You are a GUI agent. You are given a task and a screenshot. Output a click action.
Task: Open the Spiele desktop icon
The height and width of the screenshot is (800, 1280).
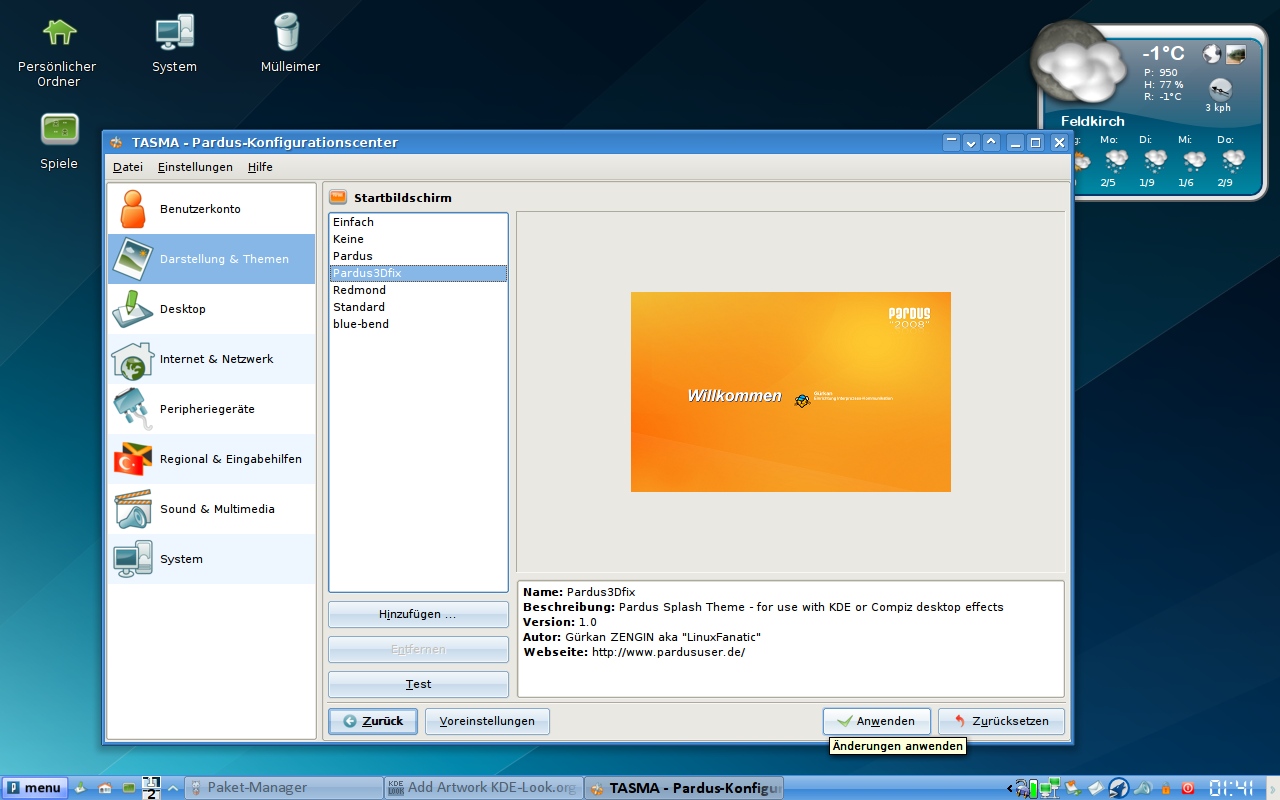(x=59, y=141)
